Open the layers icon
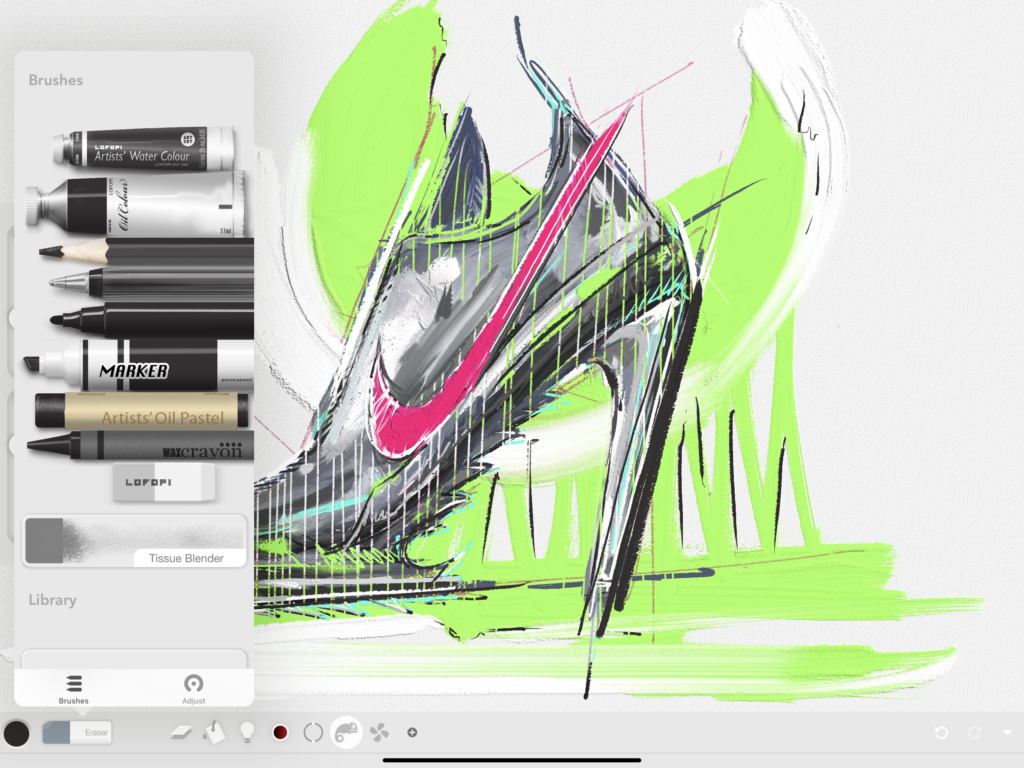 181,733
